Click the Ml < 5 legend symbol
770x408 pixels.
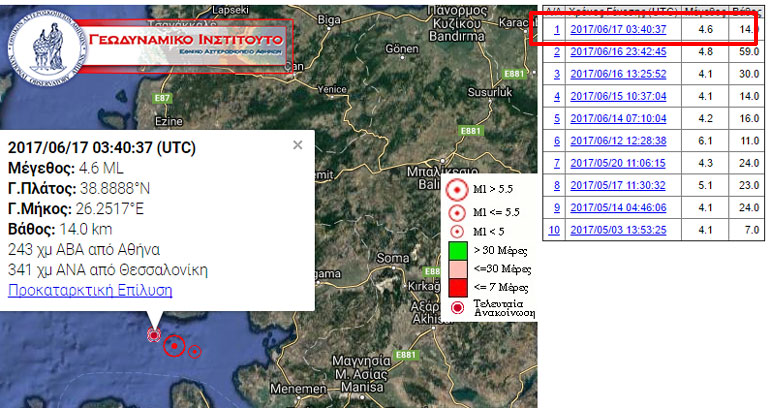point(457,231)
